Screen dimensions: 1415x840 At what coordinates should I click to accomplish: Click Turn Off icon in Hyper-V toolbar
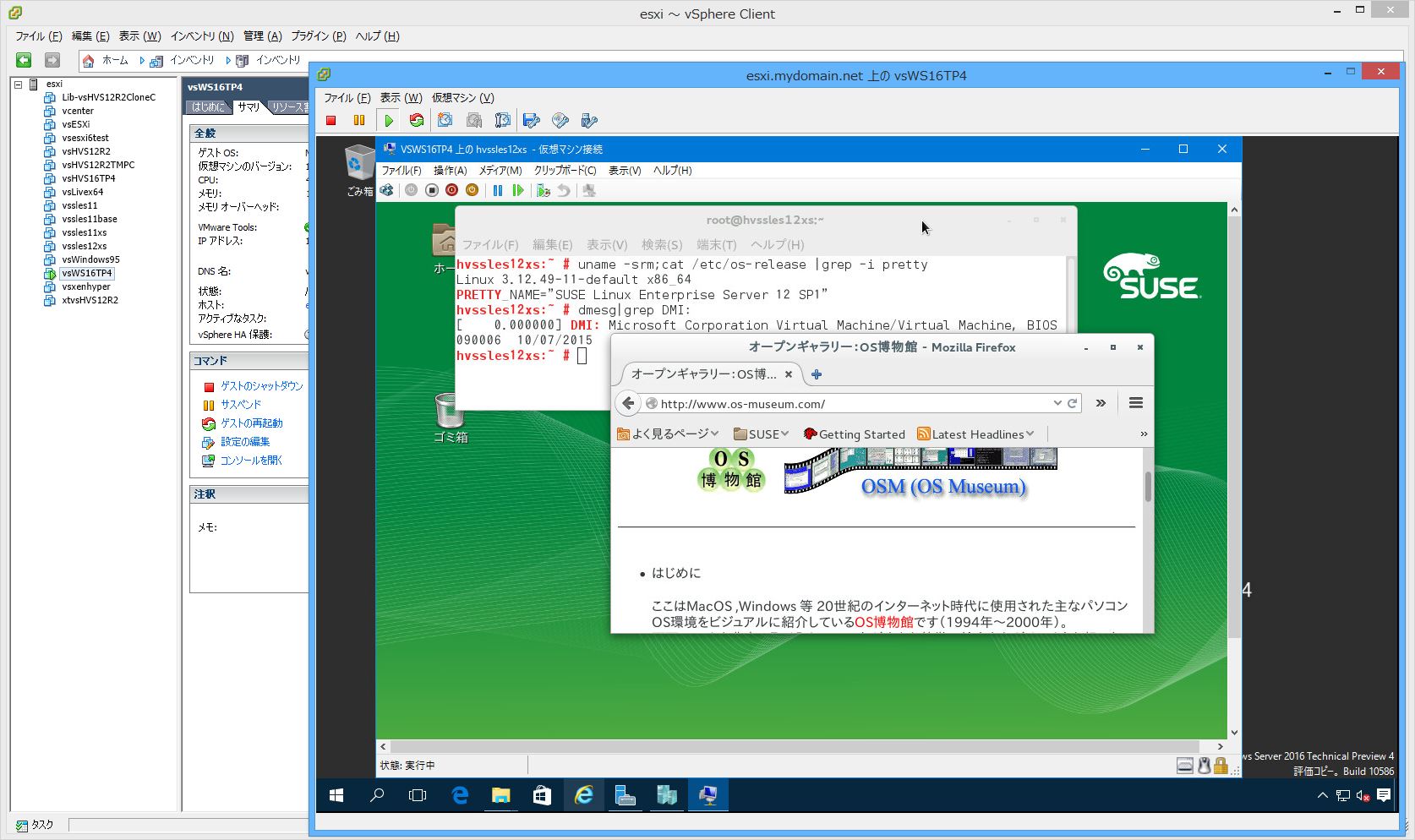click(x=431, y=190)
